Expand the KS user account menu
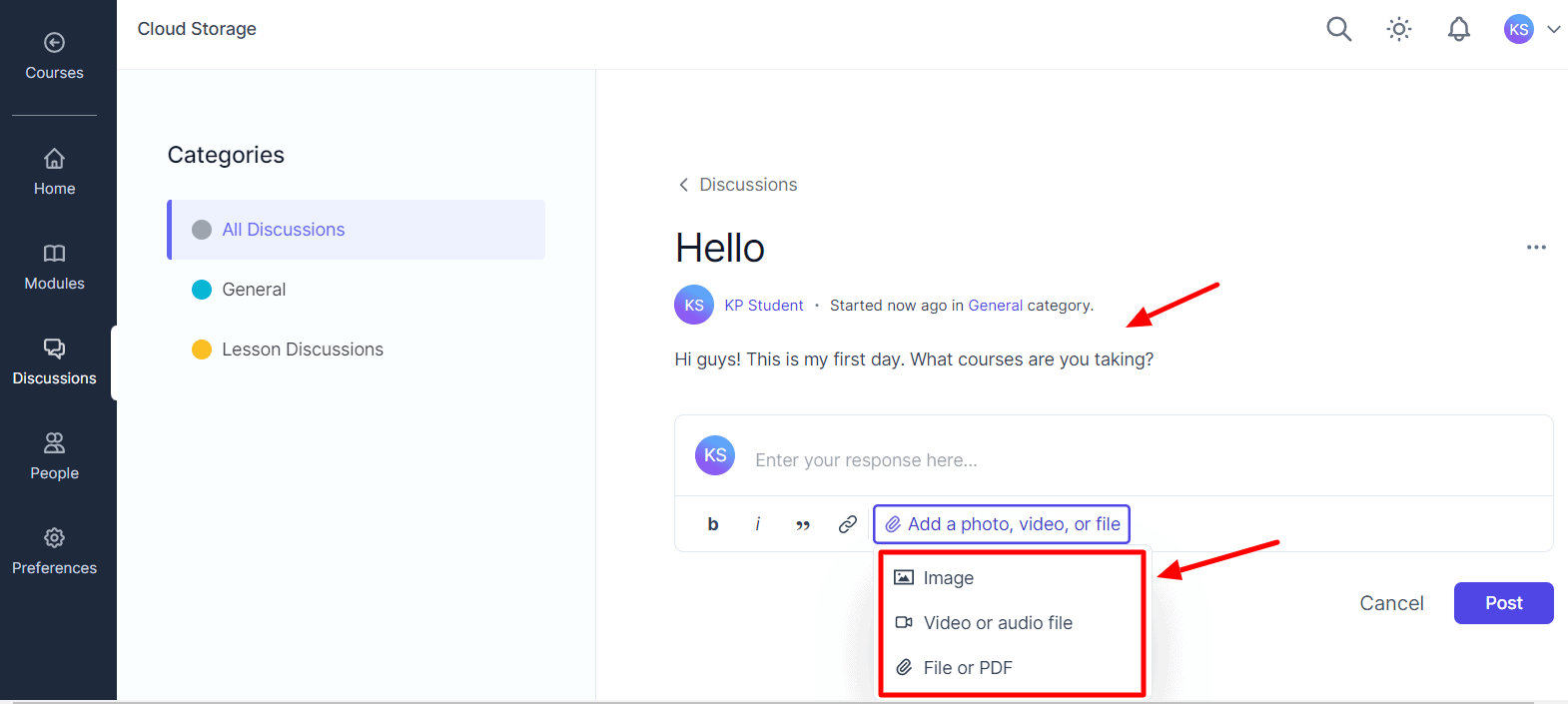 1532,30
